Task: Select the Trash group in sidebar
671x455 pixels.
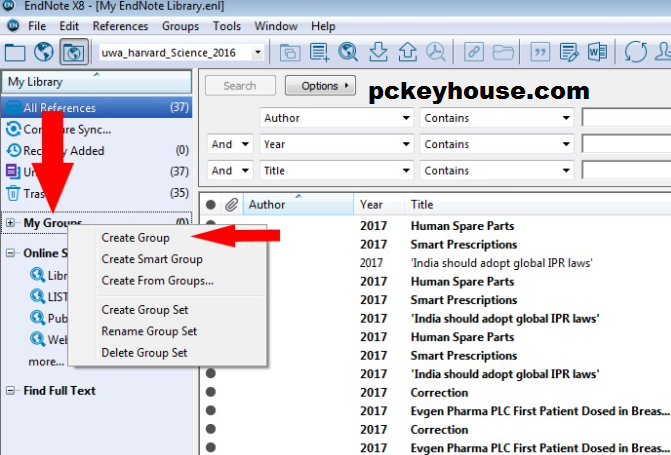Action: click(x=97, y=193)
